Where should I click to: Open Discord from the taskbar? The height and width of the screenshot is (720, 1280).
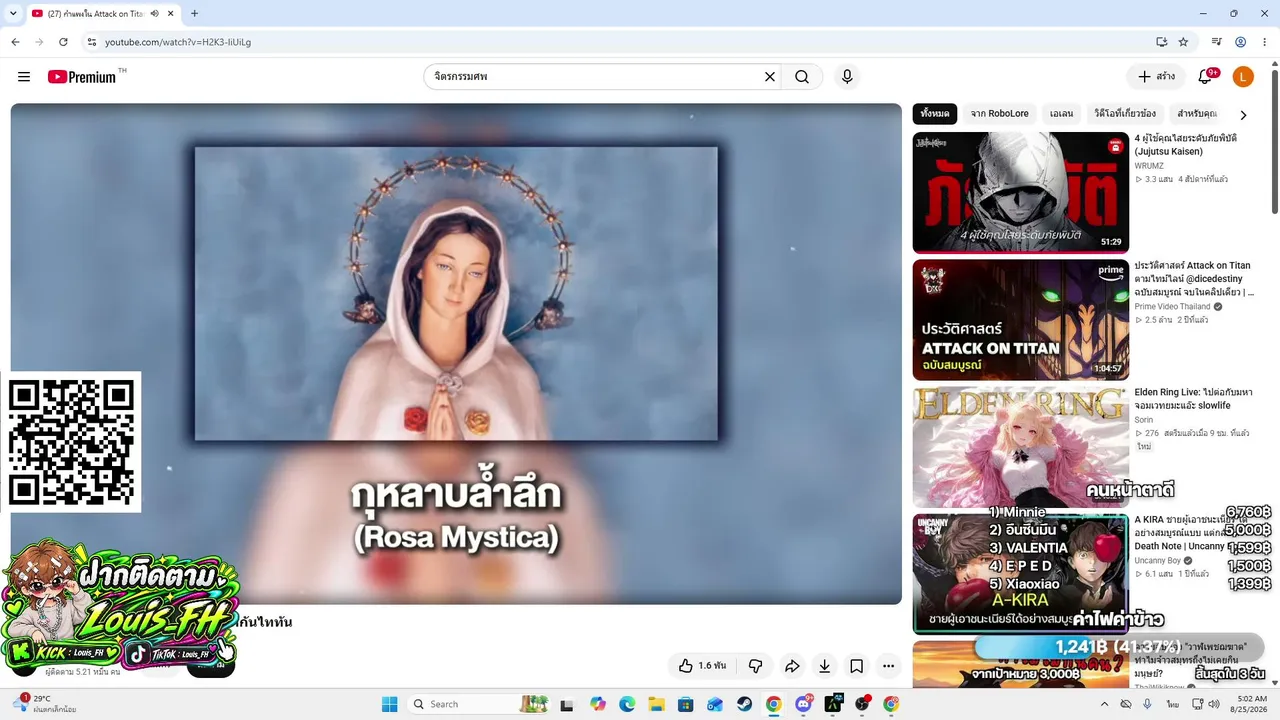(x=804, y=704)
